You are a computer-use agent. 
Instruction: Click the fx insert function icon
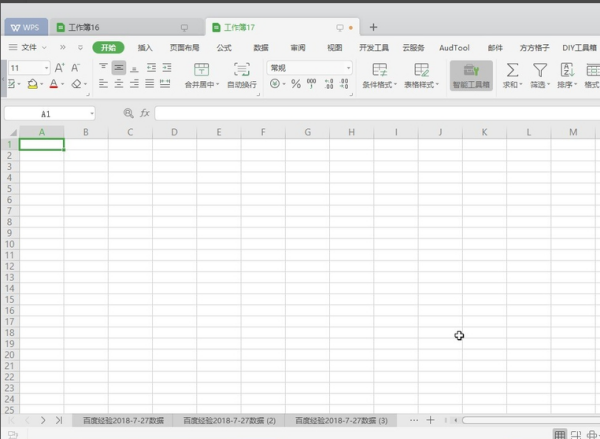[x=144, y=114]
